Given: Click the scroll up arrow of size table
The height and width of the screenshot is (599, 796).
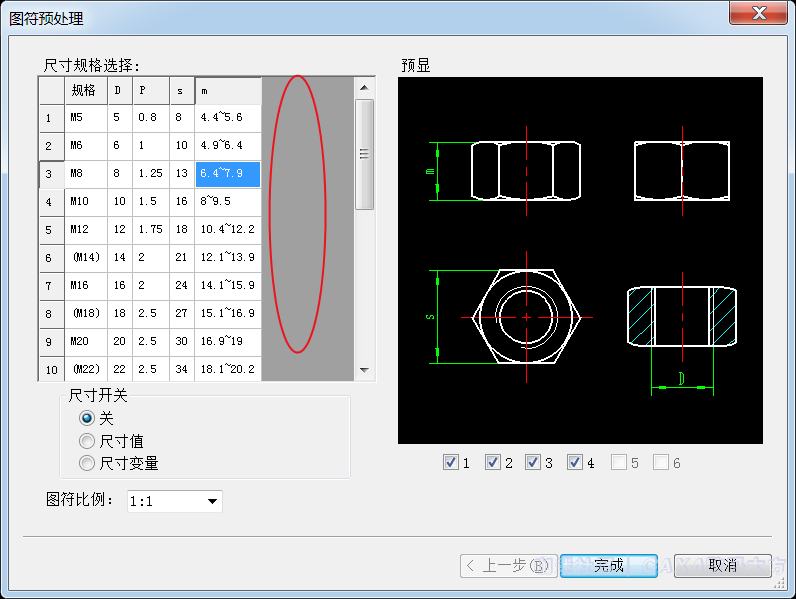Looking at the screenshot, I should [x=364, y=87].
